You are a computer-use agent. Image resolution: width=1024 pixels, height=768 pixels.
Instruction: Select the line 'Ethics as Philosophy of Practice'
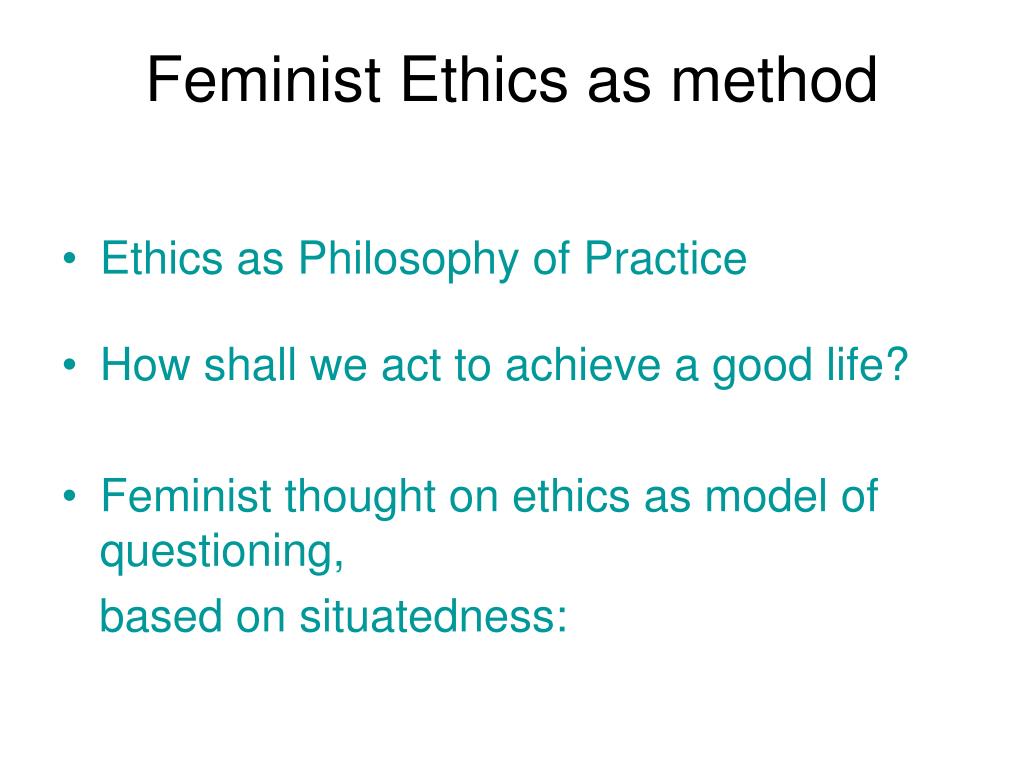point(423,259)
